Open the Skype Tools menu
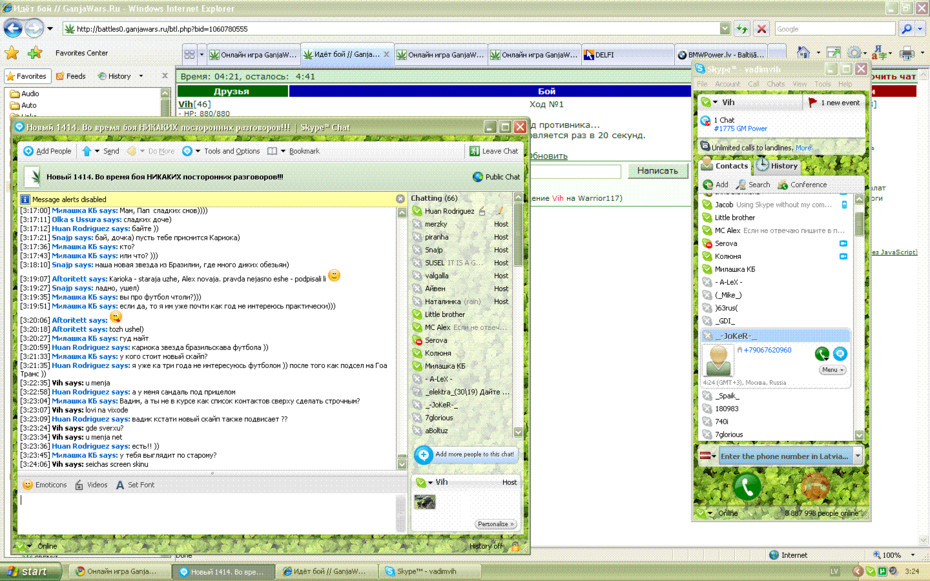 coord(822,84)
